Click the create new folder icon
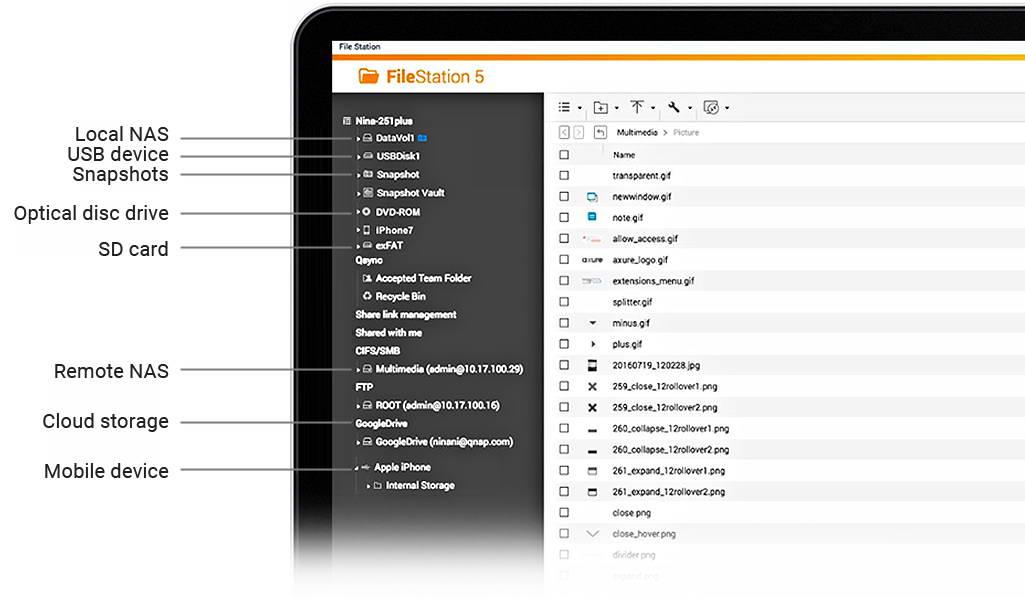This screenshot has width=1025, height=600. pyautogui.click(x=600, y=108)
